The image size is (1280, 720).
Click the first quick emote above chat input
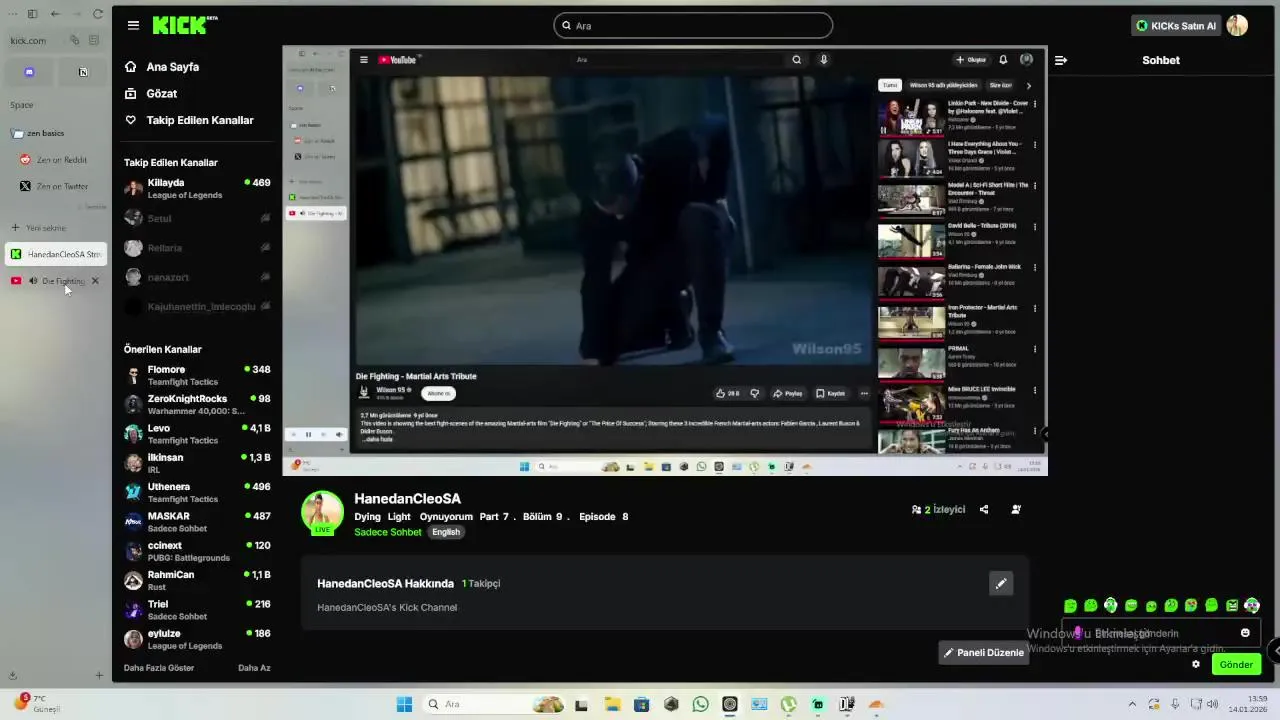pos(1070,605)
